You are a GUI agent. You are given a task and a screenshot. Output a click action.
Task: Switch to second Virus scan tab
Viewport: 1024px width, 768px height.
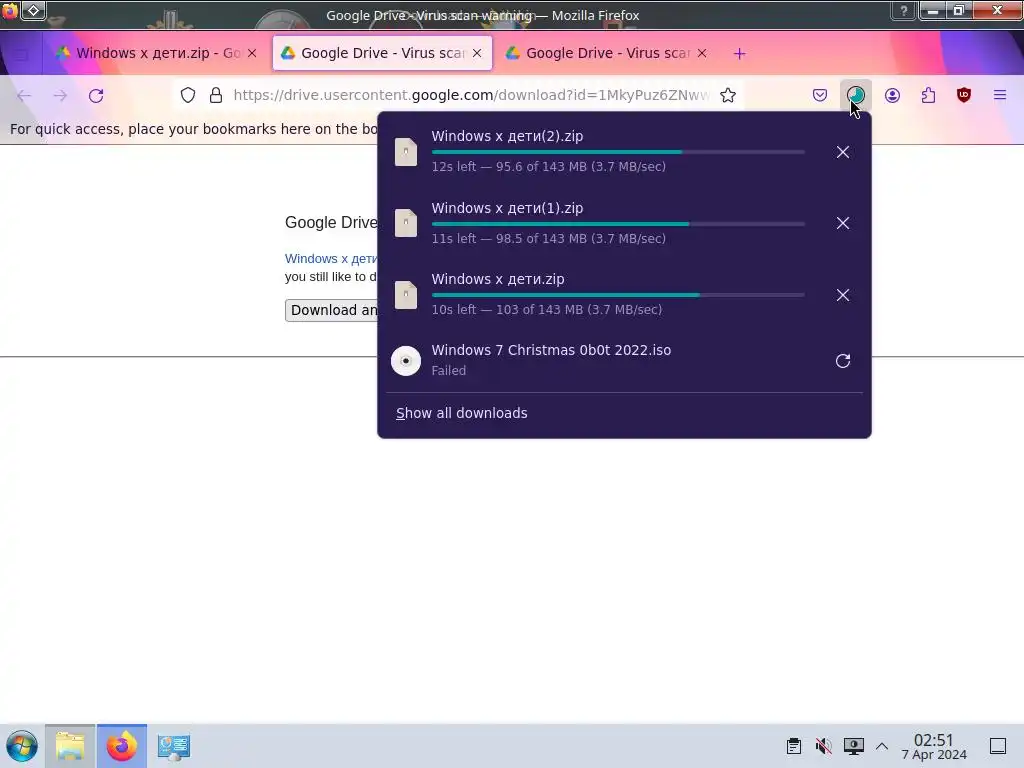pyautogui.click(x=382, y=54)
